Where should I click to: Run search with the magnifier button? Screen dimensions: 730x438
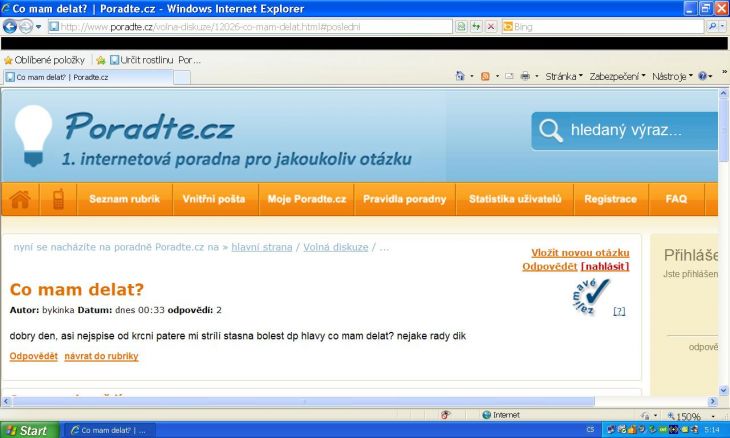tap(712, 27)
